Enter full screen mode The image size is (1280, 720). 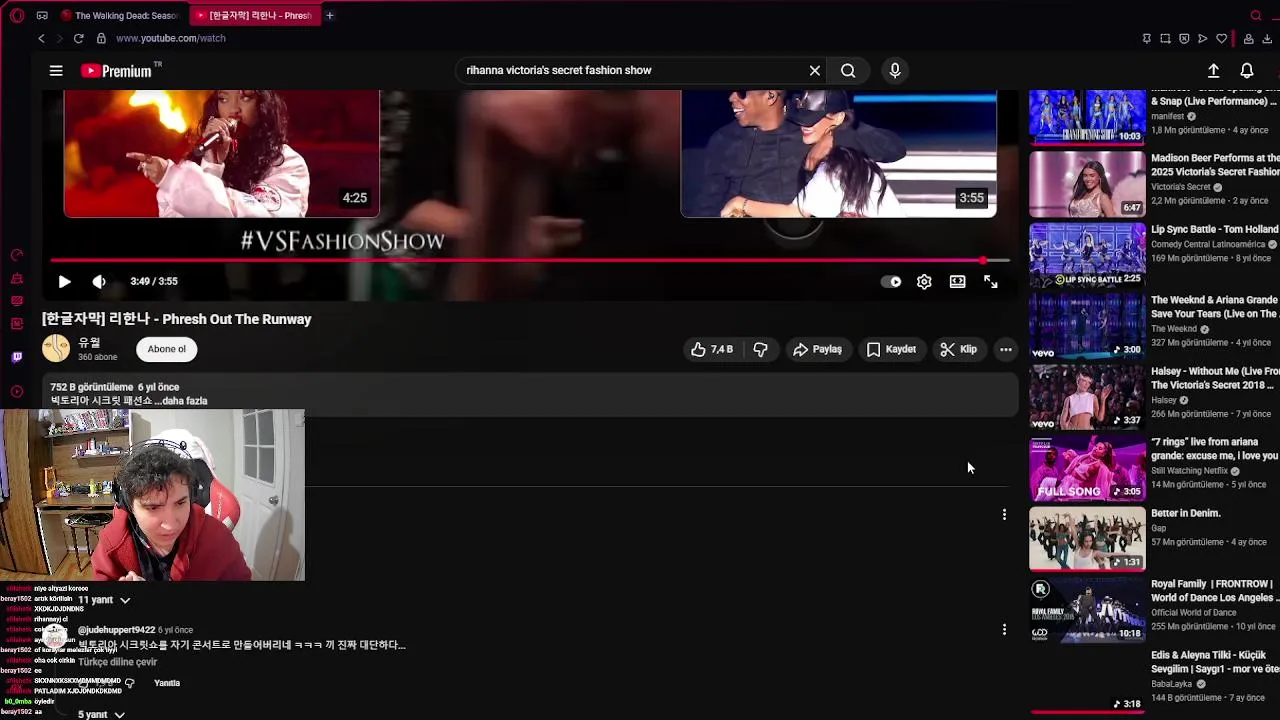[990, 282]
